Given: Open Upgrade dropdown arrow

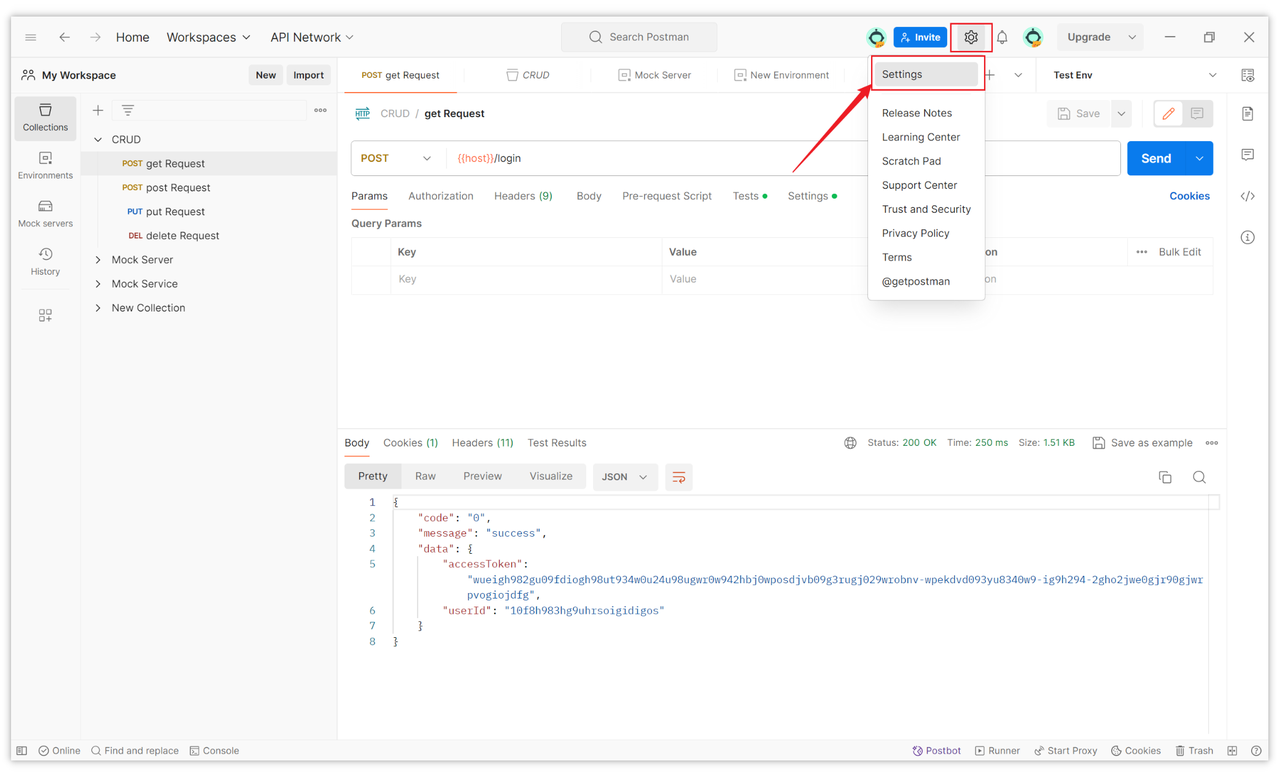Looking at the screenshot, I should 1132,37.
